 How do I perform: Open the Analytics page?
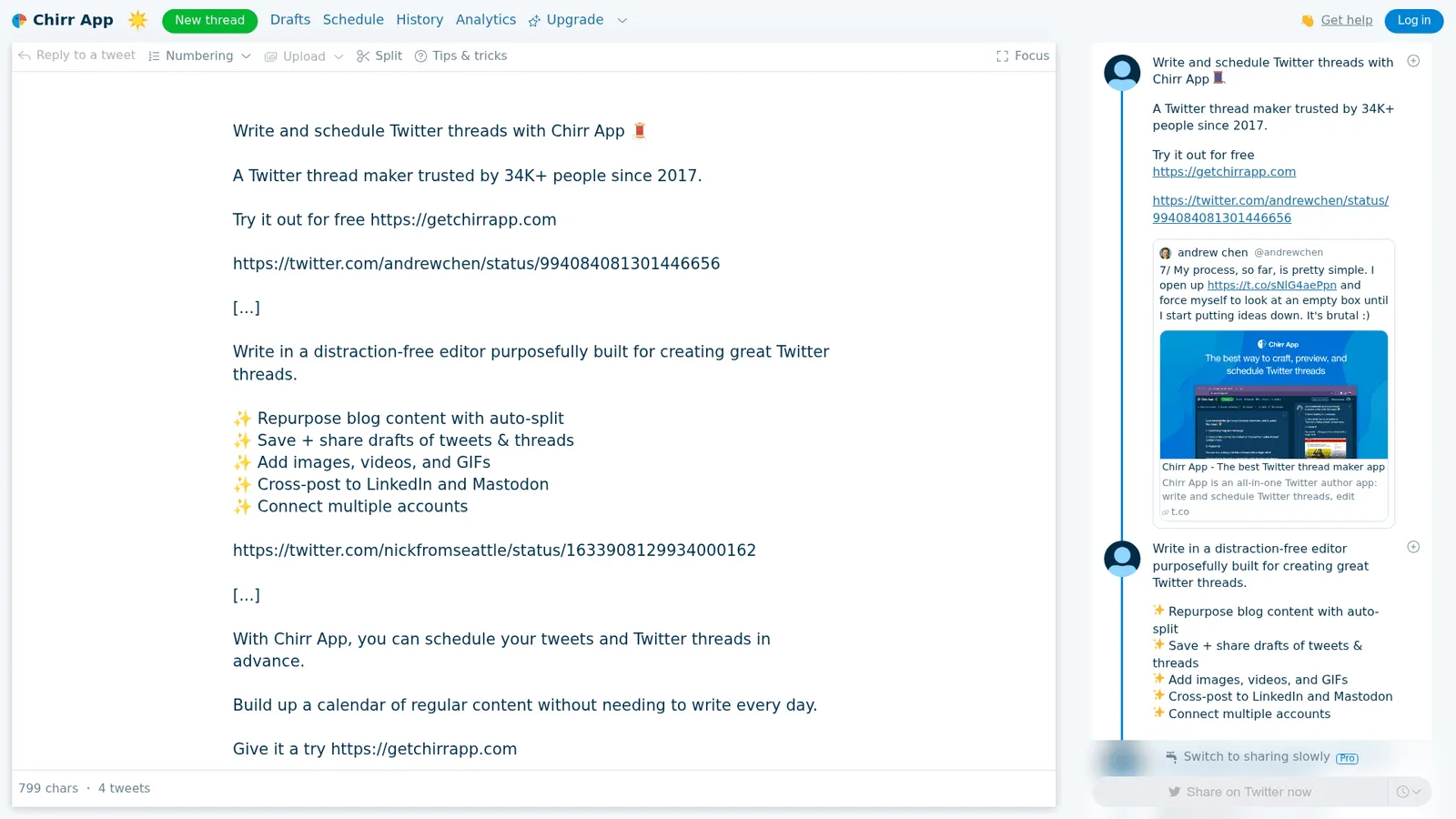(x=486, y=20)
